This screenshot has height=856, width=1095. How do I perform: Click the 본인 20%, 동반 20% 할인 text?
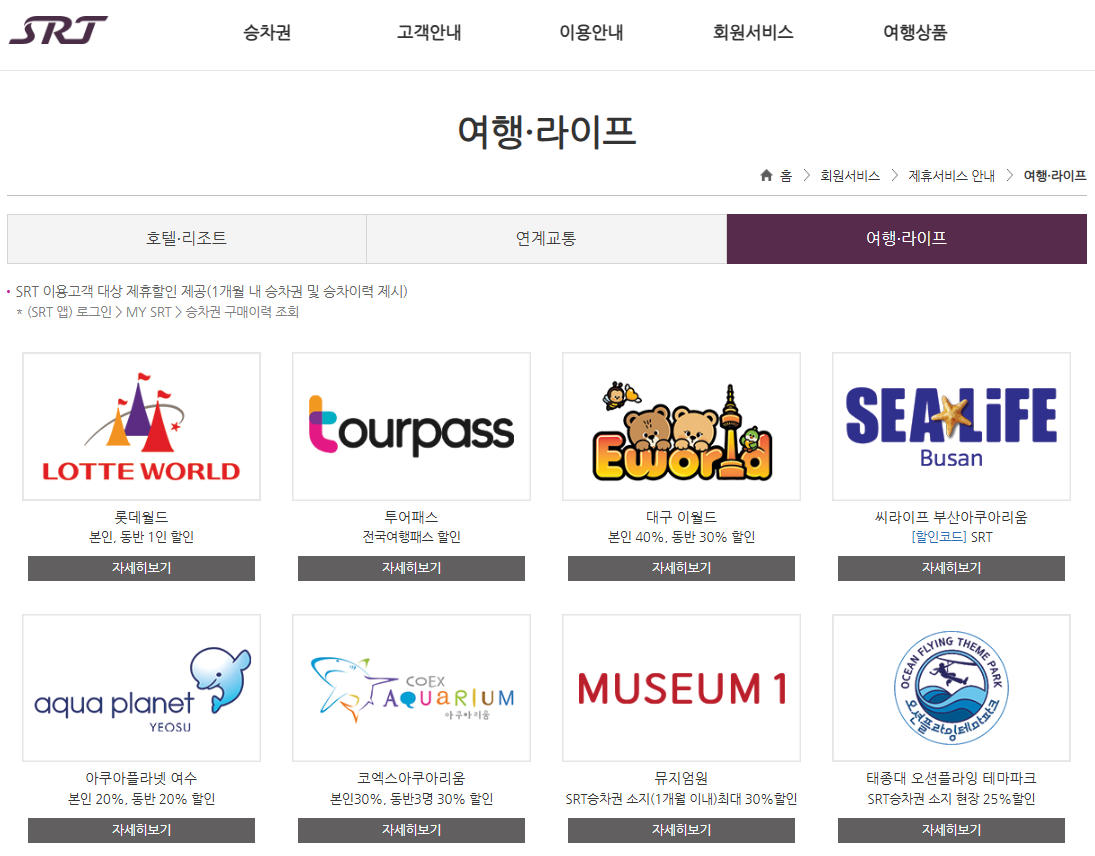click(141, 799)
